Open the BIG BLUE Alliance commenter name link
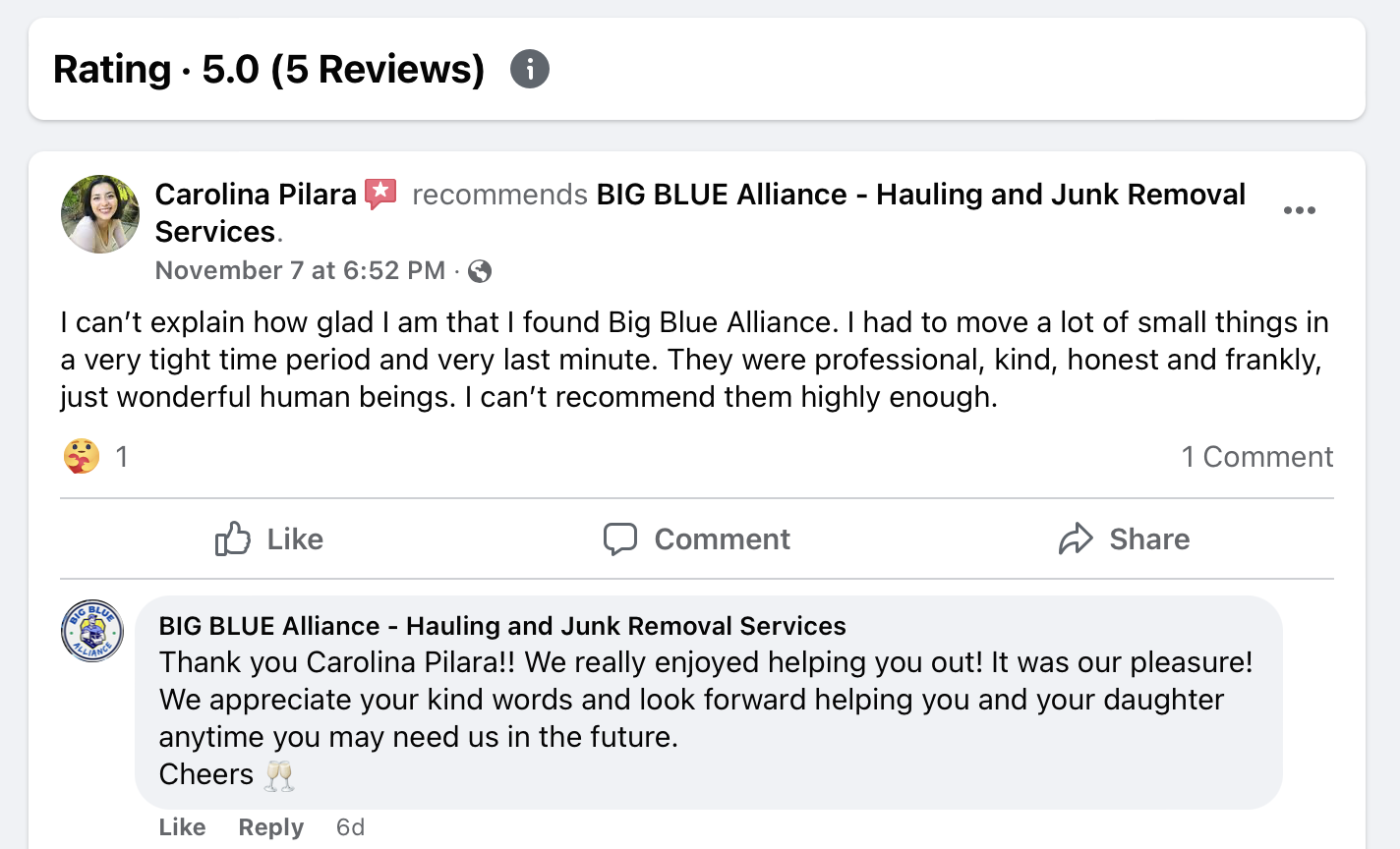The width and height of the screenshot is (1400, 849). tap(502, 626)
